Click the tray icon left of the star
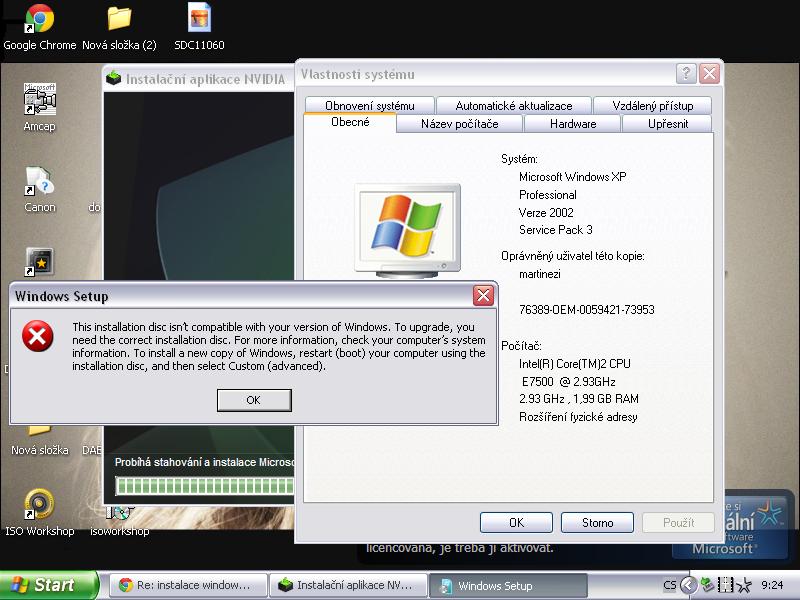 pos(725,585)
